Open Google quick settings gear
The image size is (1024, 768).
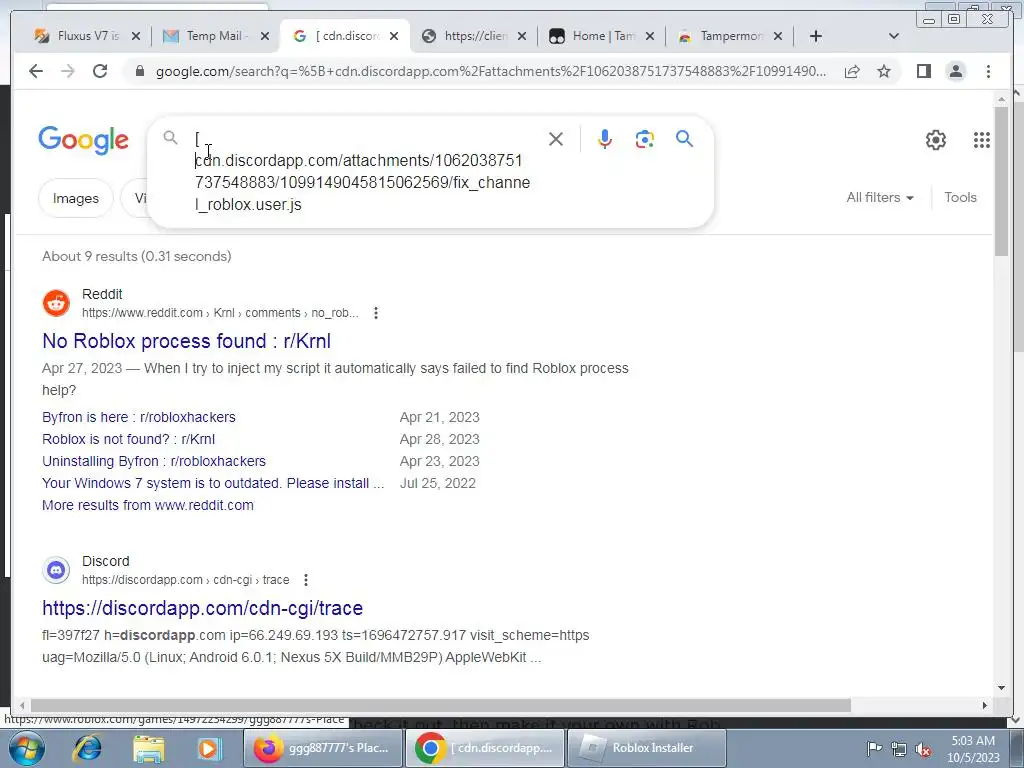coord(936,140)
